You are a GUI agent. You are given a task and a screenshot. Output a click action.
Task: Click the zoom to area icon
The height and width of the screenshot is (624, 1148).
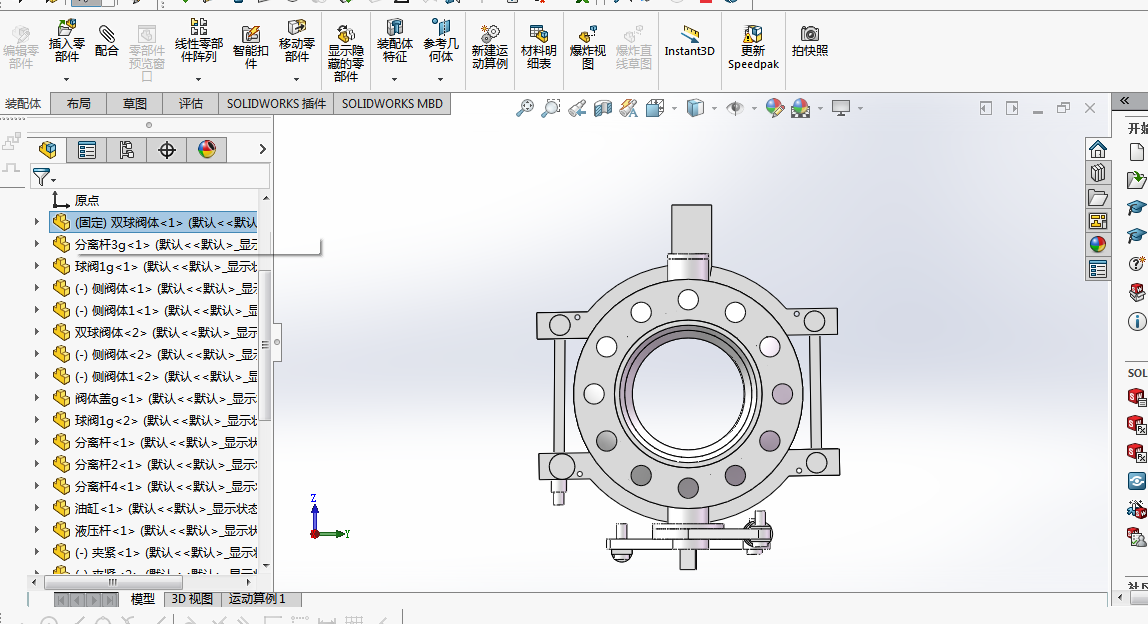[x=551, y=108]
